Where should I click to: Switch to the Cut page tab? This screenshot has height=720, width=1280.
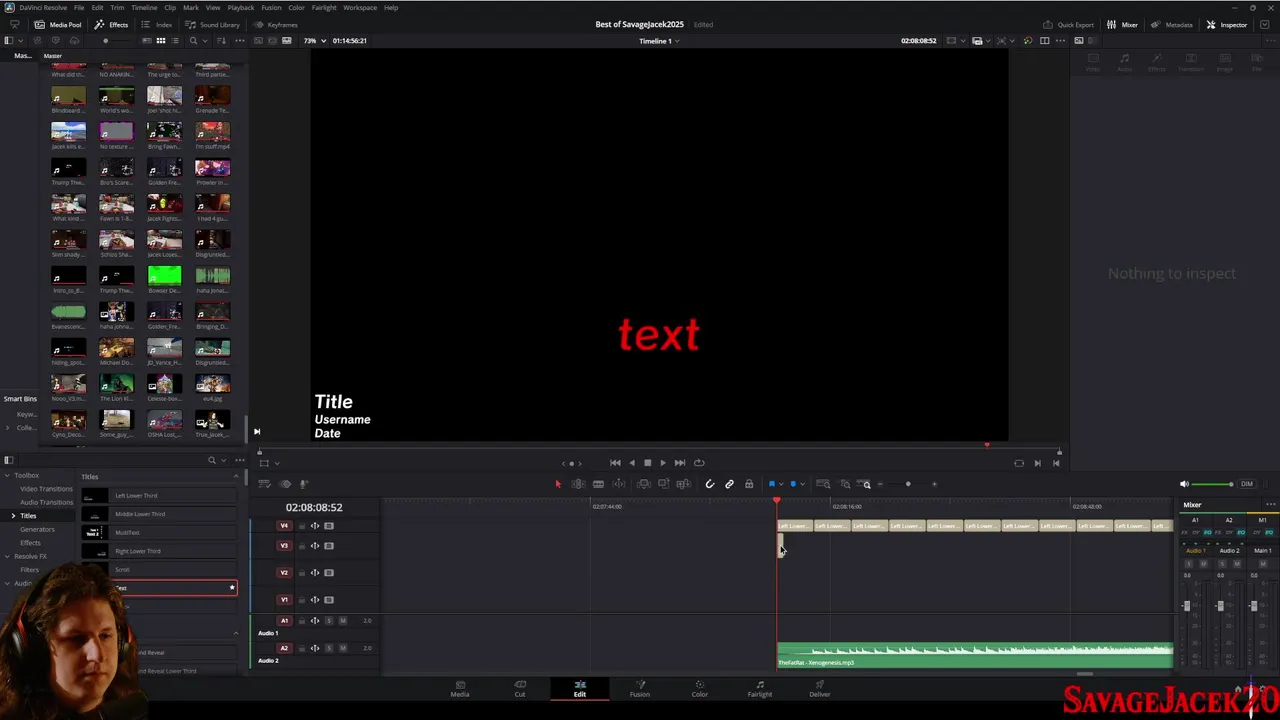(519, 688)
